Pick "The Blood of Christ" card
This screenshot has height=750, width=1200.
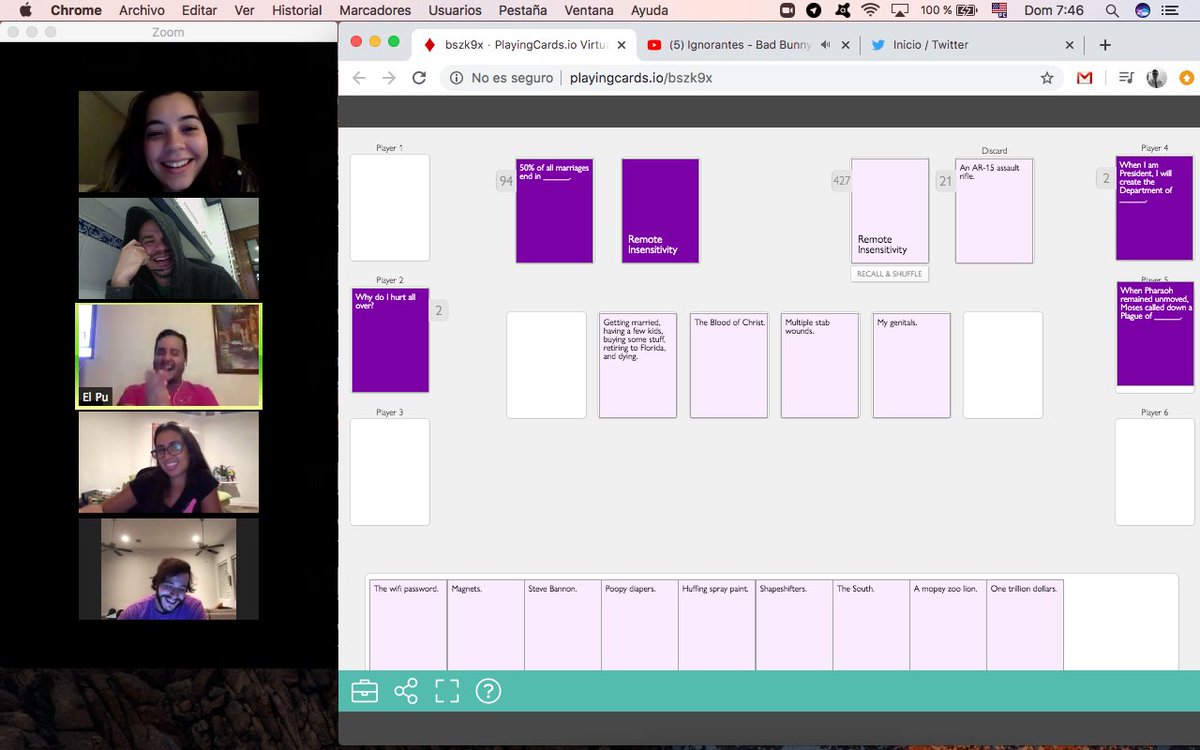(x=729, y=365)
